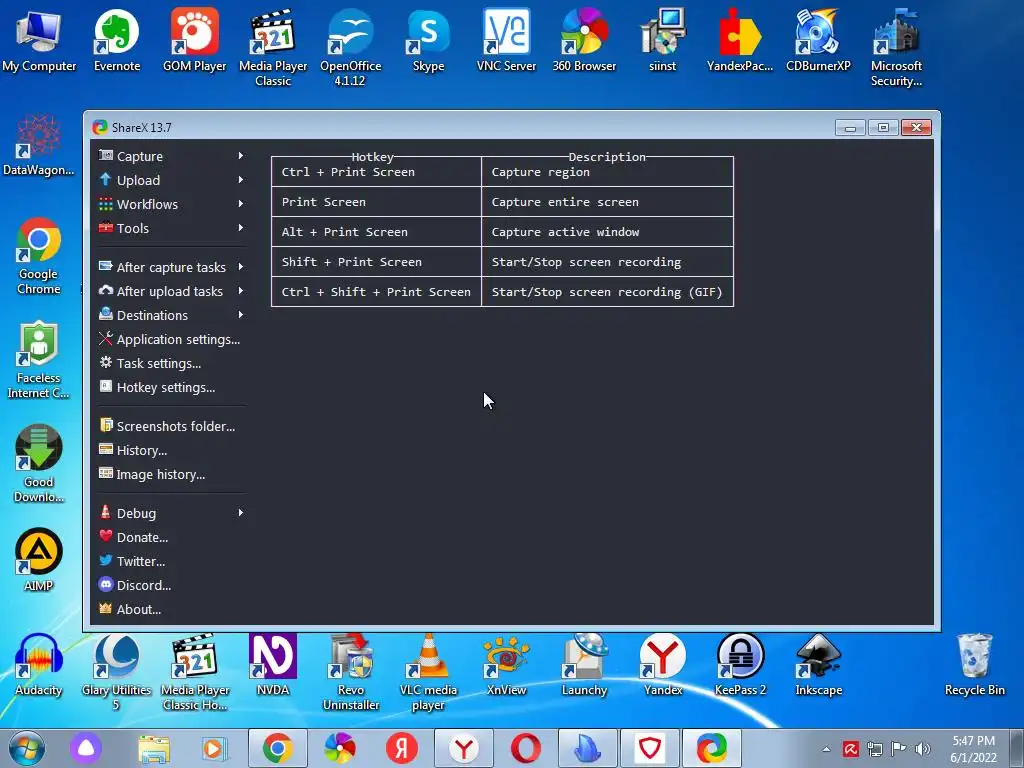This screenshot has width=1024, height=768.
Task: Open VNC Server desktop shortcut
Action: tap(506, 40)
